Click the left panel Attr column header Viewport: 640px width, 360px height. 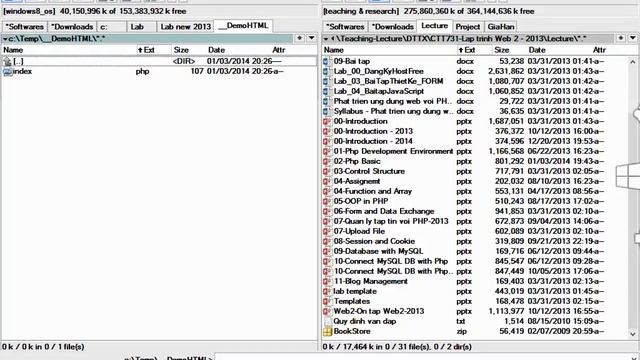coord(279,50)
